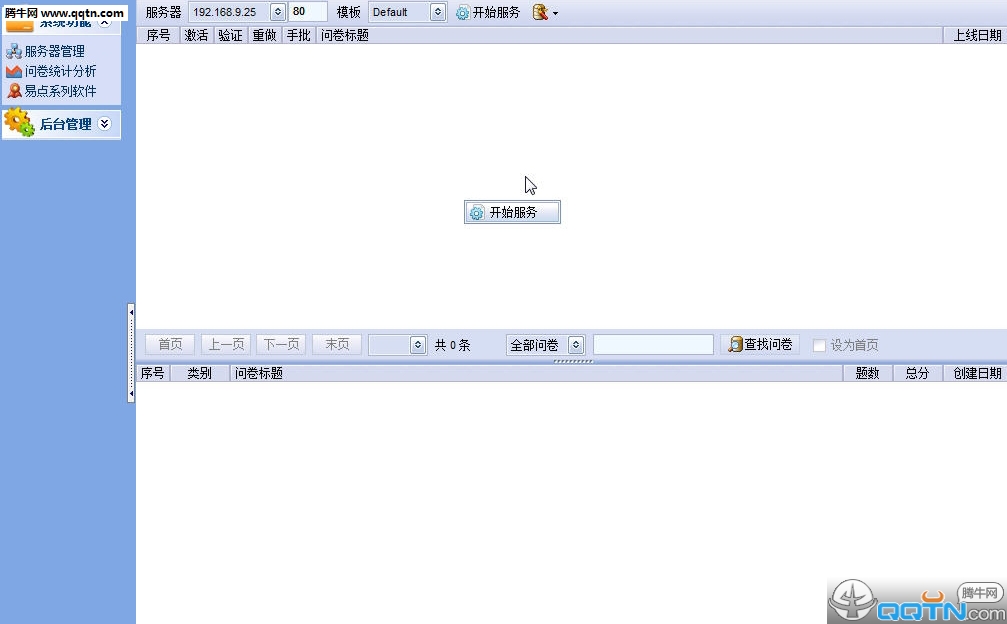Click the 开始服务 gear icon in the toolbar
Screen dimensions: 1007x624
(462, 12)
